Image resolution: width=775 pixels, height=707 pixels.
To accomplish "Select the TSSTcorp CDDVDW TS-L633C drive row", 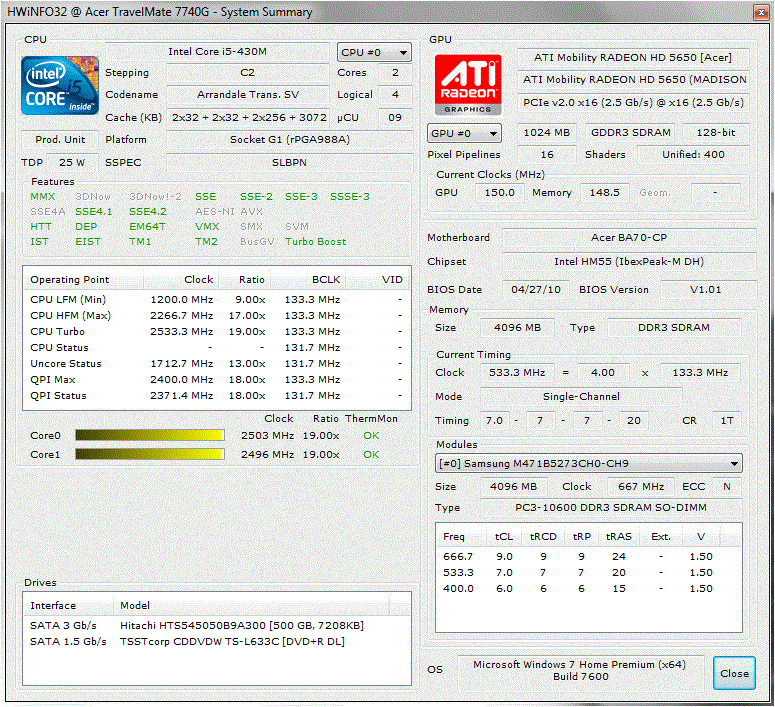I will (216, 641).
